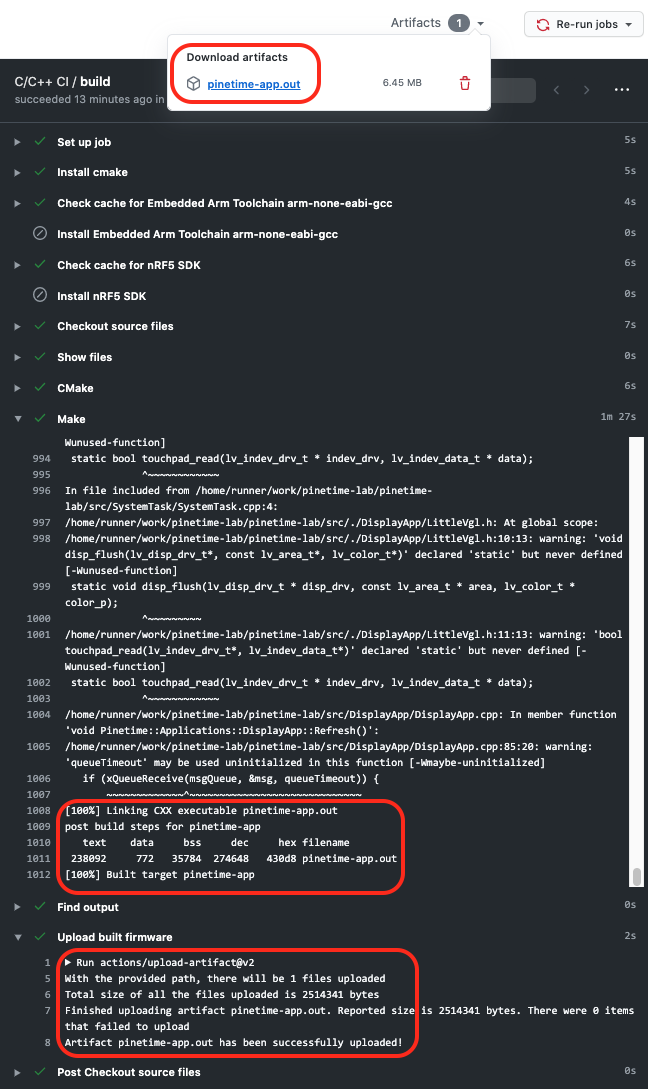Viewport: 648px width, 1089px height.
Task: Click the success checkmark next to CMake
Action: pyautogui.click(x=40, y=388)
